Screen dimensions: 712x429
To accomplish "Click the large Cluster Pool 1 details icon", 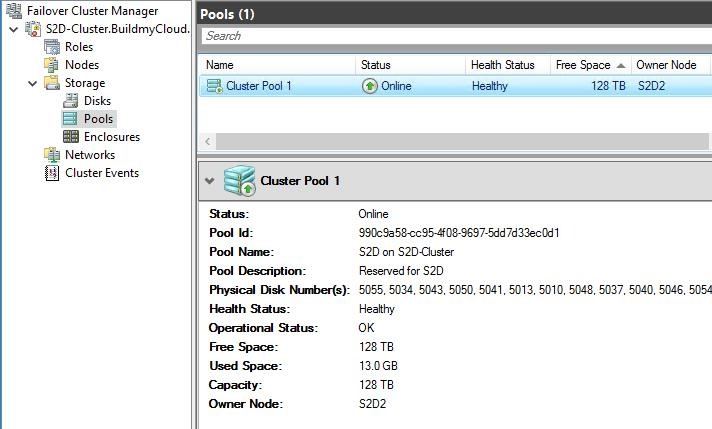I will 239,180.
